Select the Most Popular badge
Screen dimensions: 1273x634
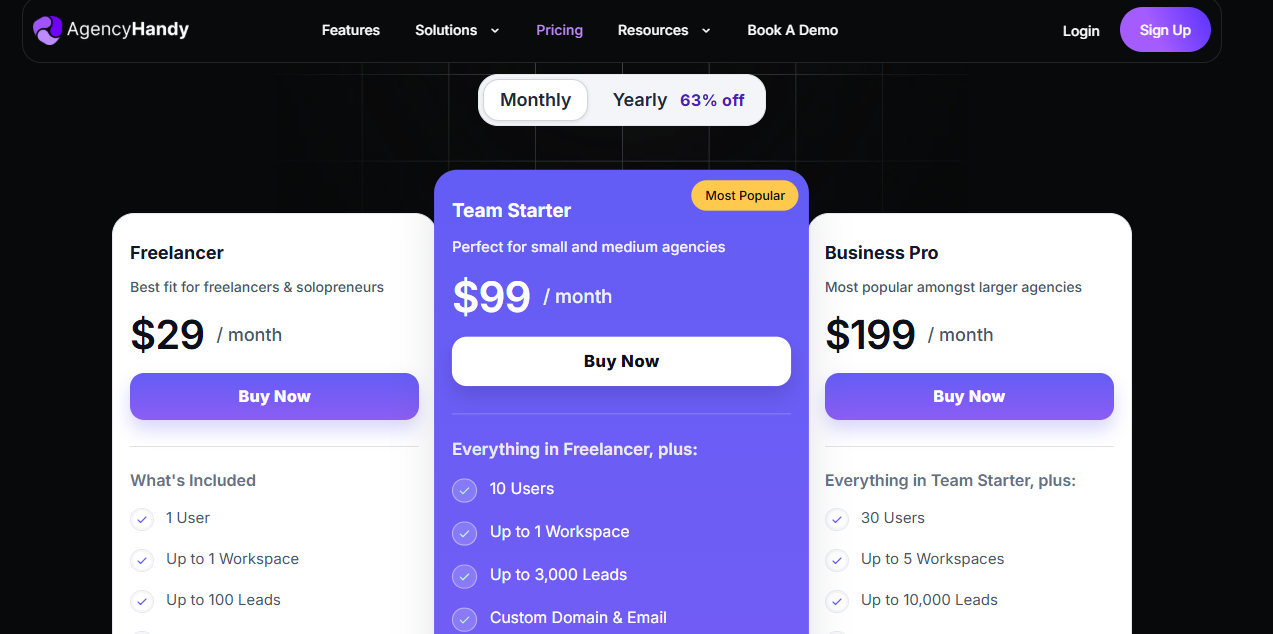pyautogui.click(x=744, y=195)
